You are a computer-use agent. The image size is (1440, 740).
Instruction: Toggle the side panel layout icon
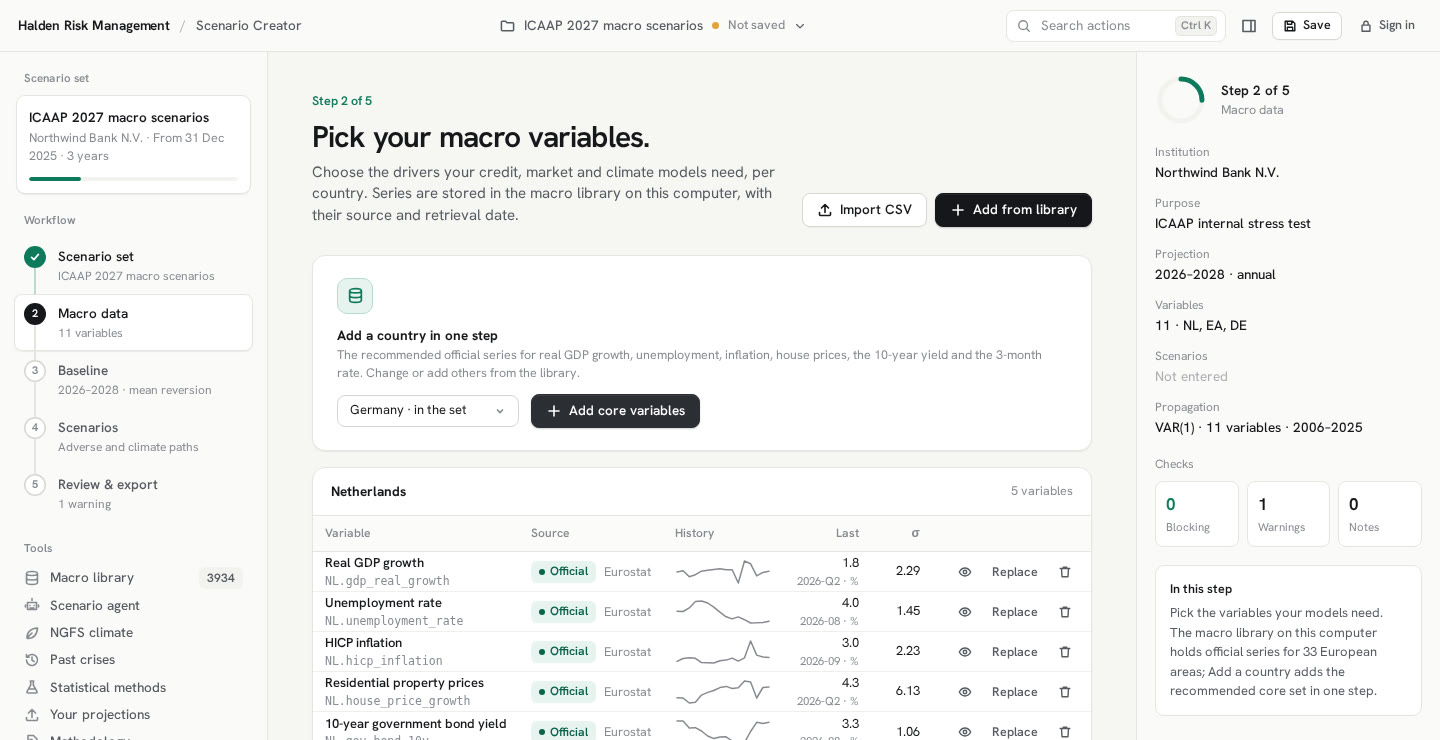click(x=1249, y=26)
